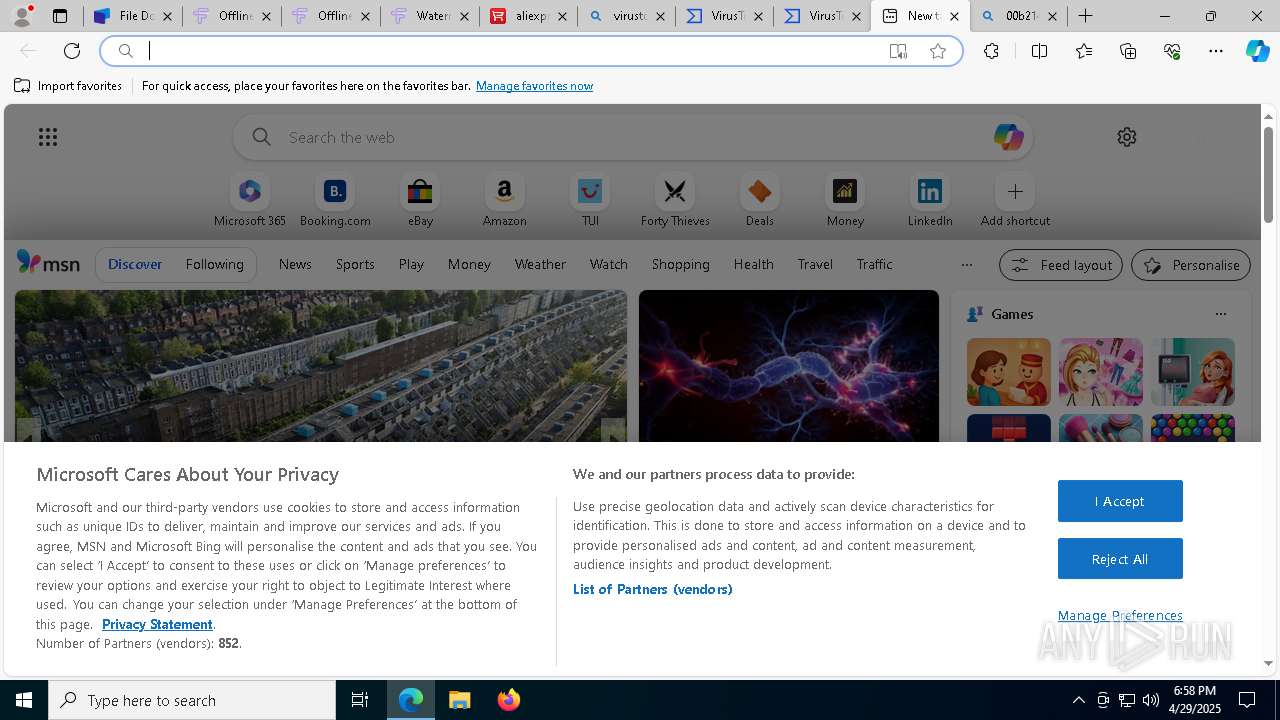Open Booking.com shortcut

(335, 201)
